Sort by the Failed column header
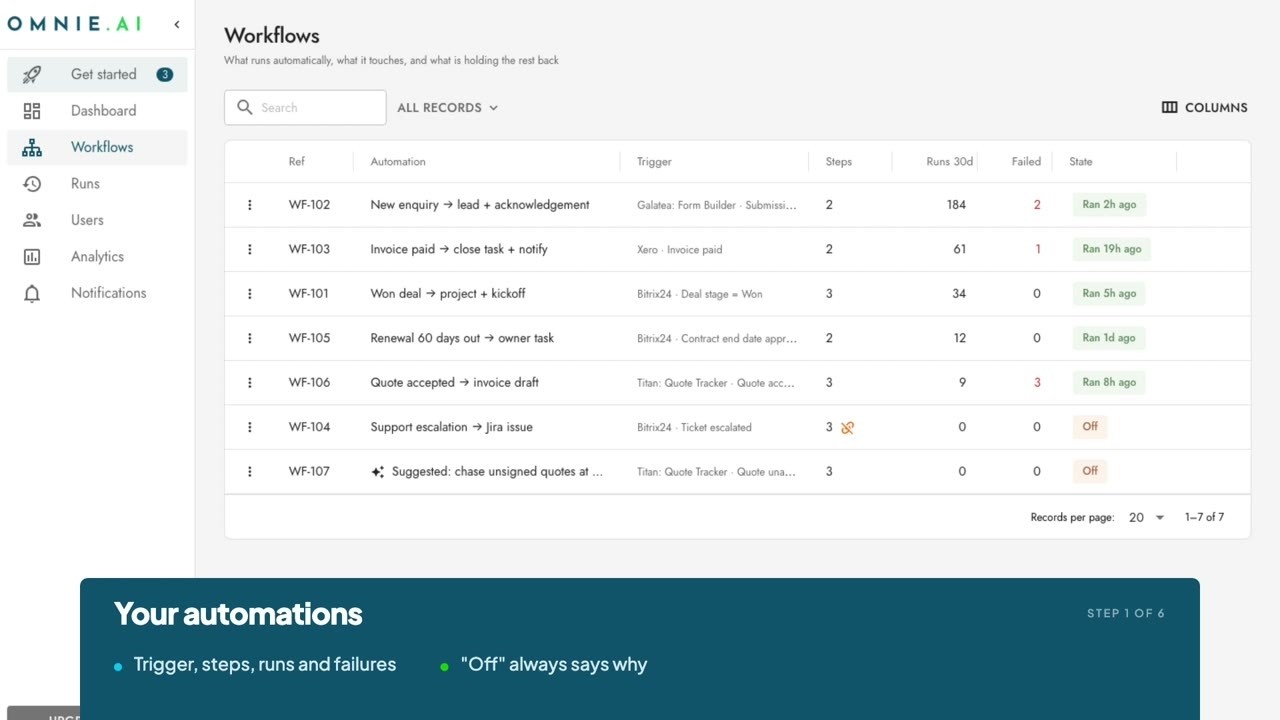The width and height of the screenshot is (1280, 720). tap(1026, 161)
